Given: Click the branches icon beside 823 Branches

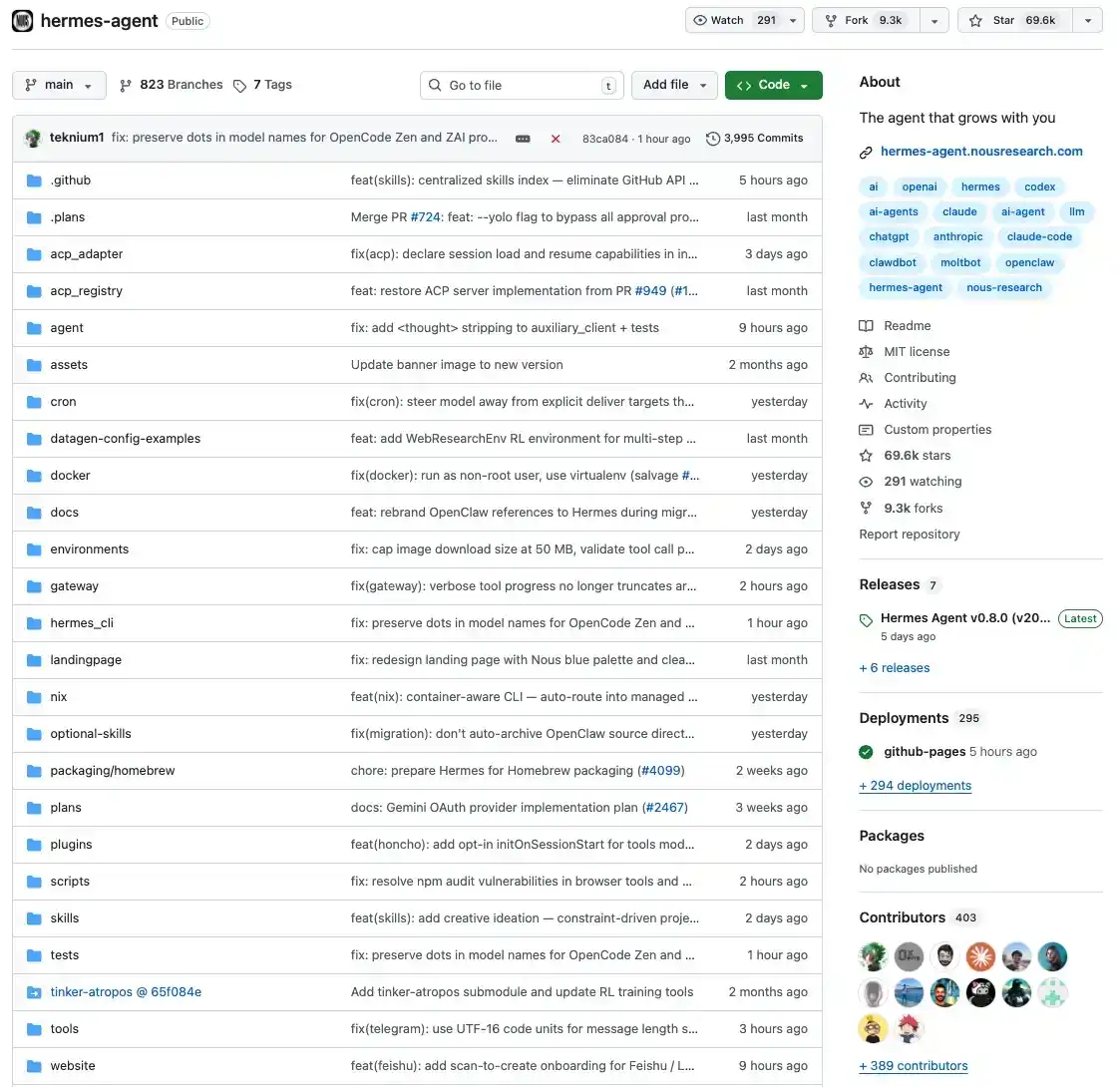Looking at the screenshot, I should (x=126, y=86).
